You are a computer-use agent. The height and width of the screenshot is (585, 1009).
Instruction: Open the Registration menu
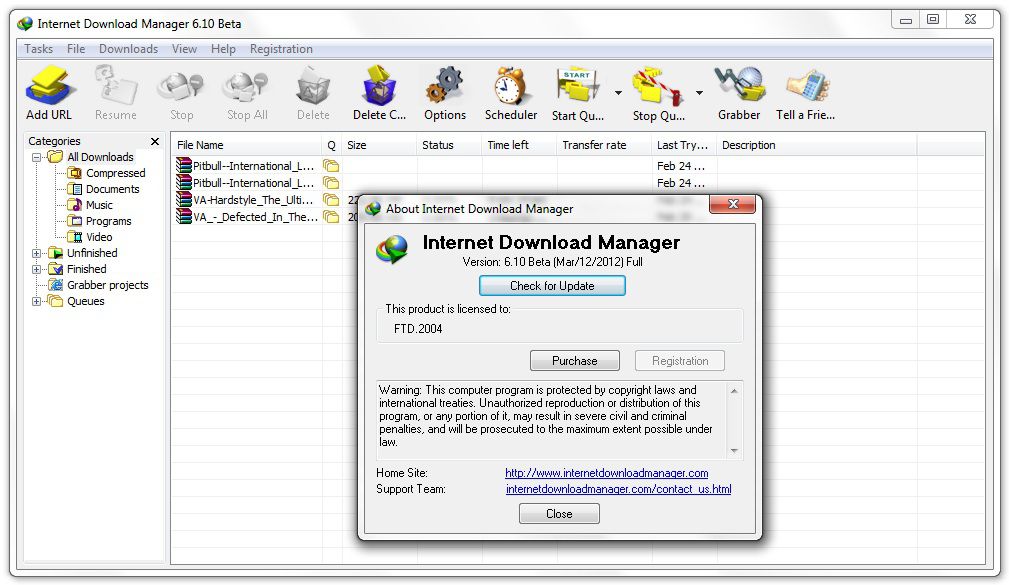coord(281,49)
